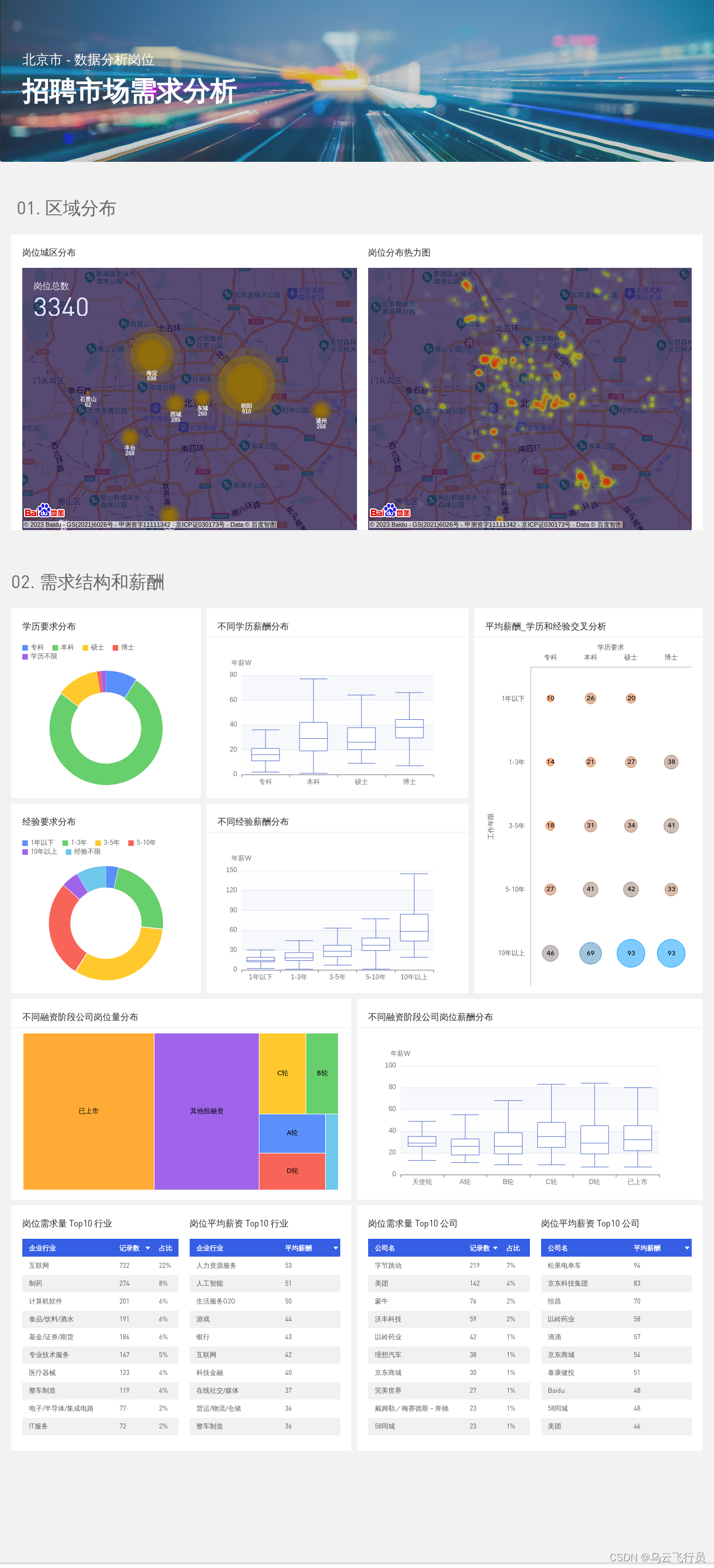The image size is (714, 1568).
Task: Toggle the 5-10年 legend item
Action: point(142,843)
